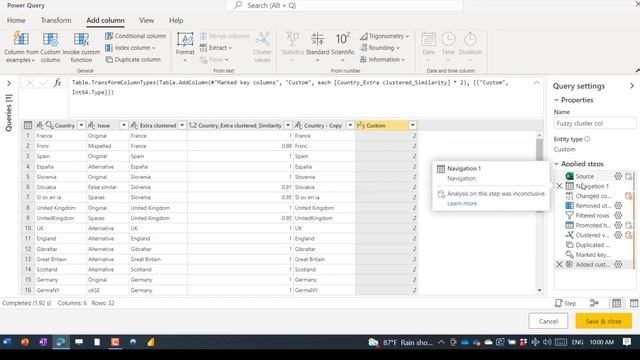Switch to Home tab
This screenshot has height=360, width=640.
click(16, 20)
